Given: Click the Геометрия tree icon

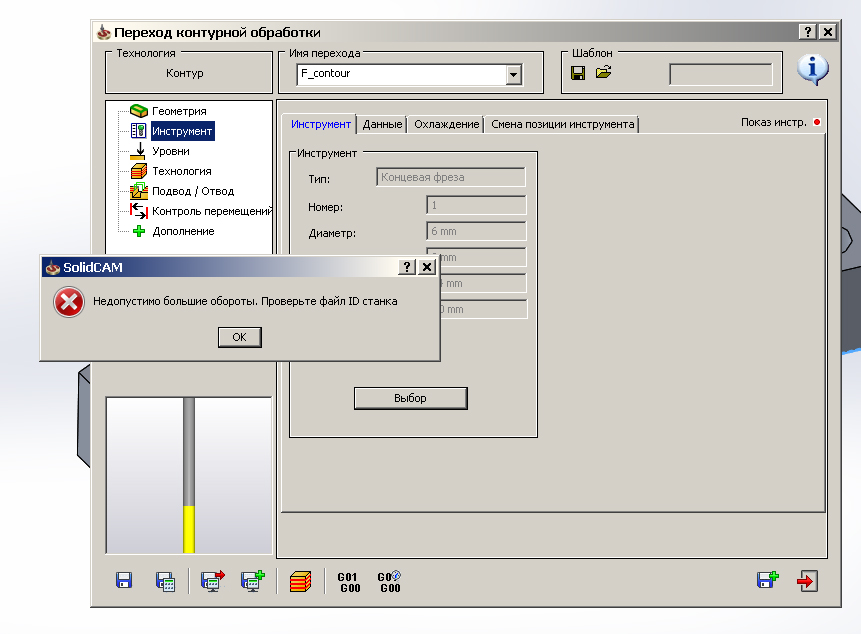Looking at the screenshot, I should [x=138, y=111].
